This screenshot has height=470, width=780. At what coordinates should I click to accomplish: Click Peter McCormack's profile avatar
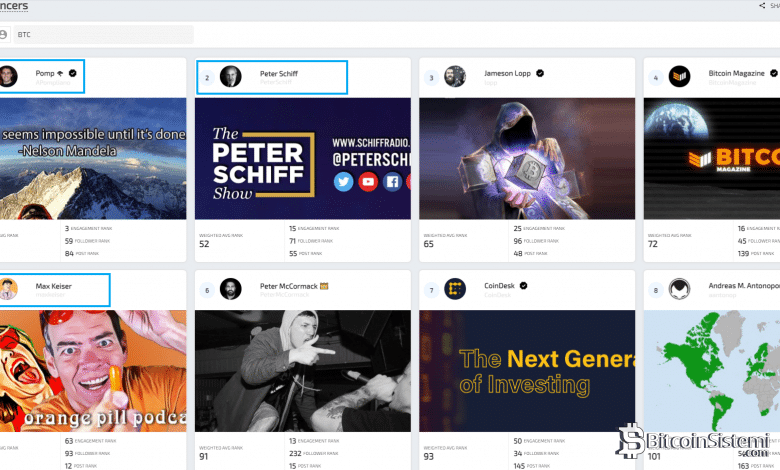231,289
